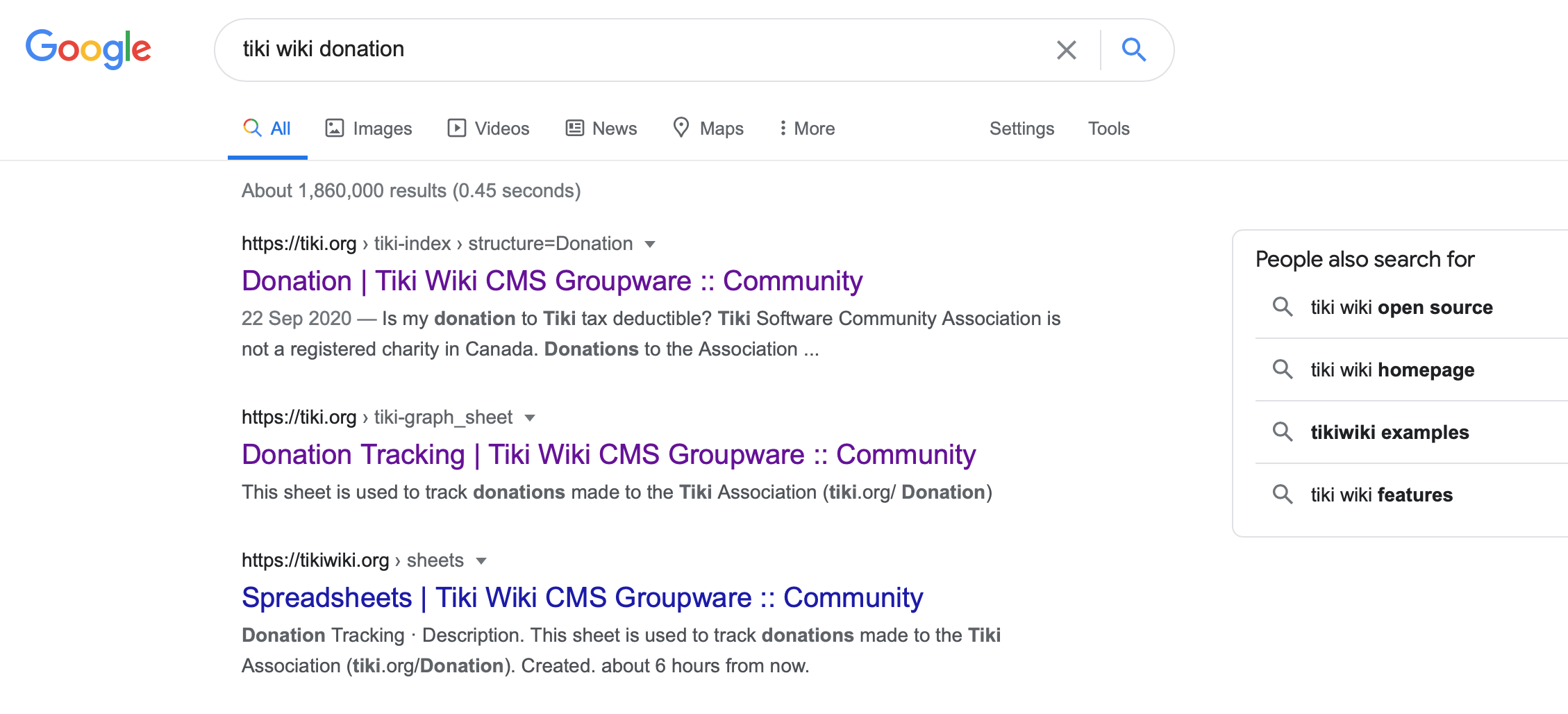Click the 'About 1,860,000 results' count text

pyautogui.click(x=411, y=191)
